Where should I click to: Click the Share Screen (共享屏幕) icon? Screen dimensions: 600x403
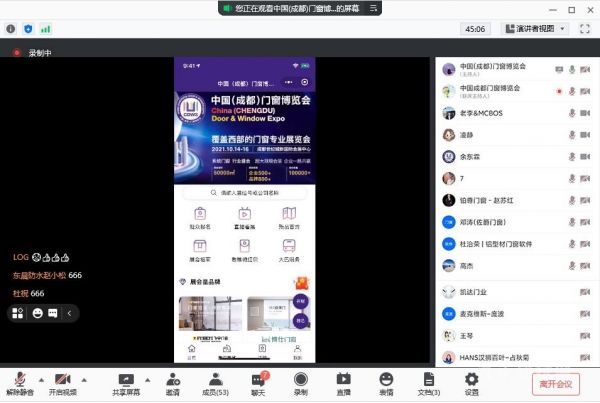pos(126,379)
